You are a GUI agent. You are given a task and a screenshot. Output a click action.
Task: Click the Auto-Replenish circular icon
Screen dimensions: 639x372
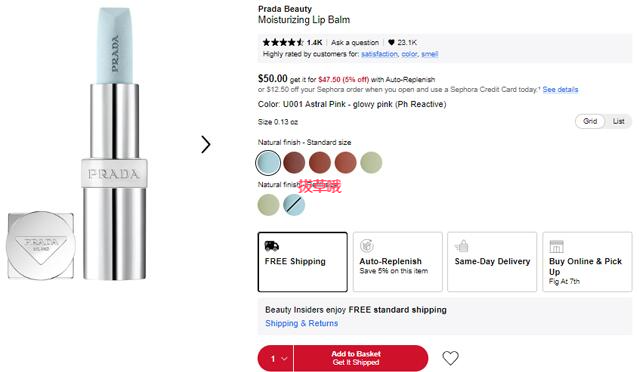pyautogui.click(x=367, y=246)
